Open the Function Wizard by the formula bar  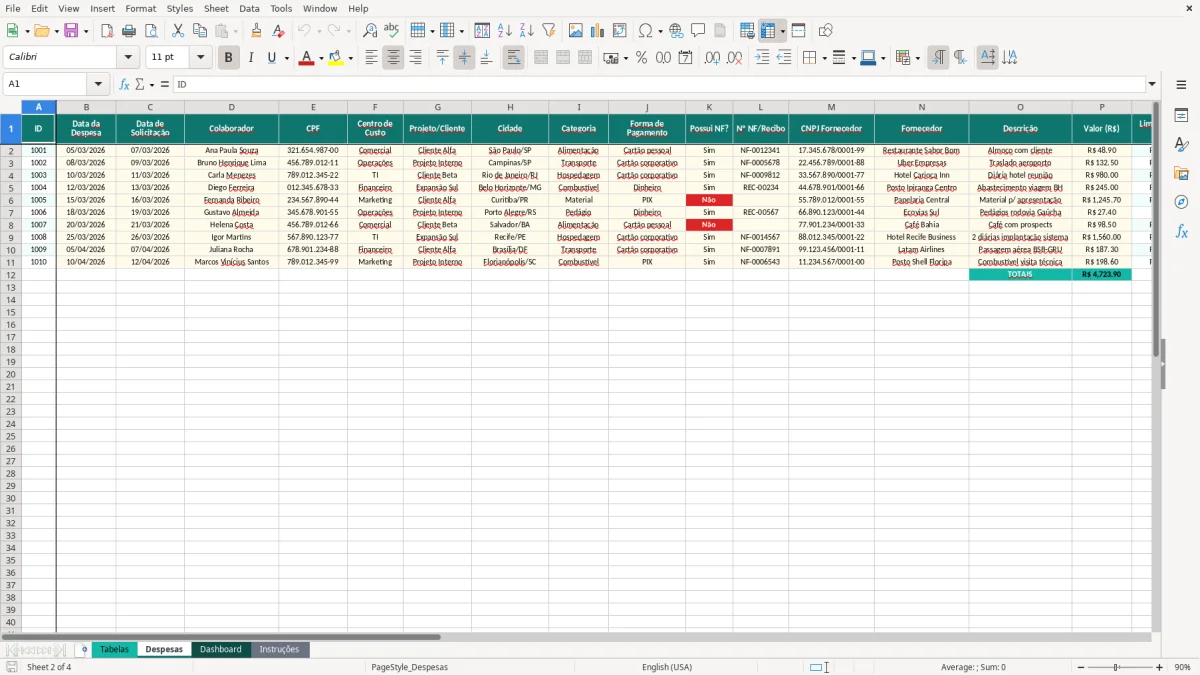pyautogui.click(x=124, y=85)
